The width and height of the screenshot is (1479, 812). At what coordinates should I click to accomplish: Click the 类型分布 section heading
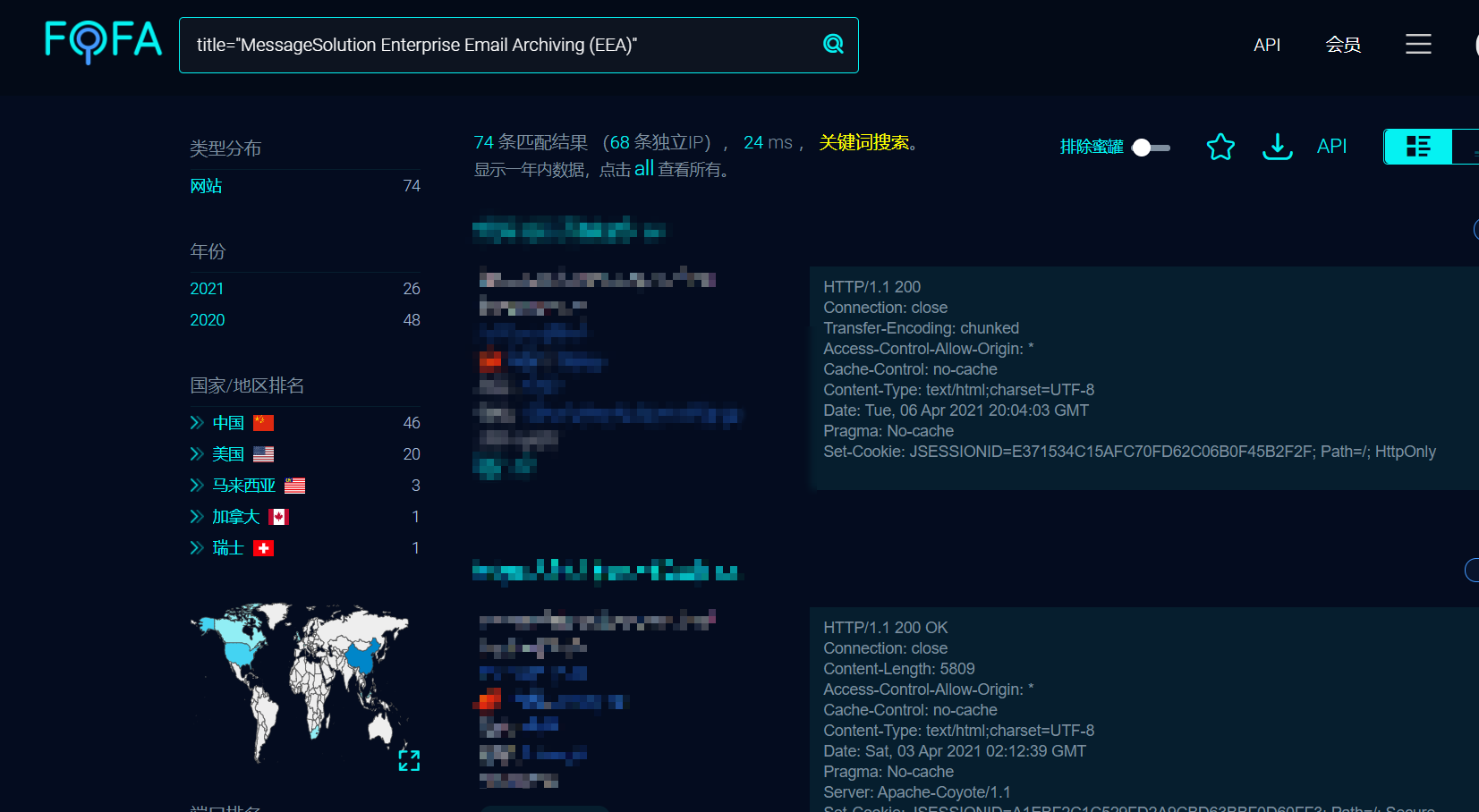click(x=225, y=148)
